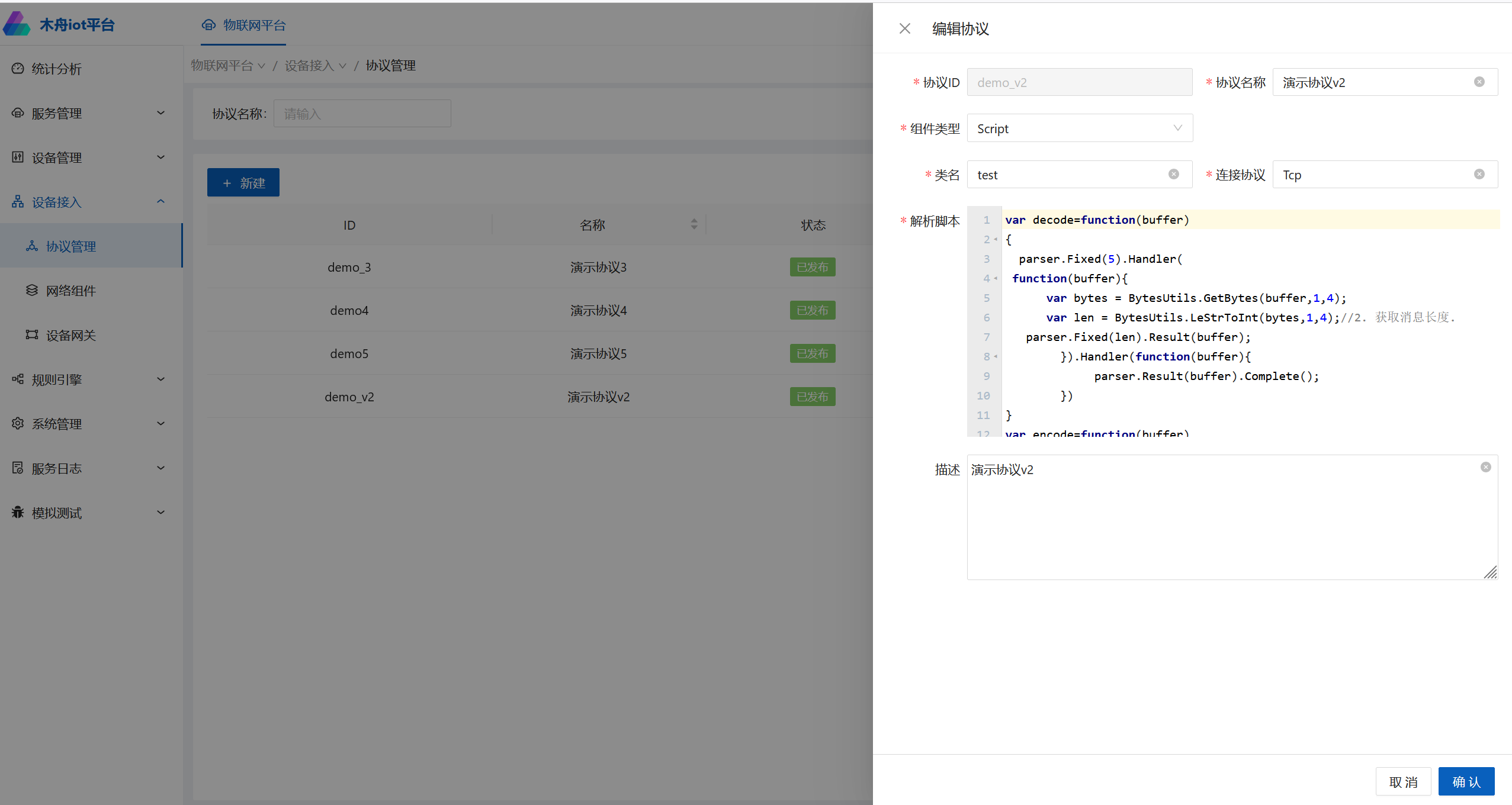Click the 确认 button
The width and height of the screenshot is (1512, 805).
click(1466, 782)
